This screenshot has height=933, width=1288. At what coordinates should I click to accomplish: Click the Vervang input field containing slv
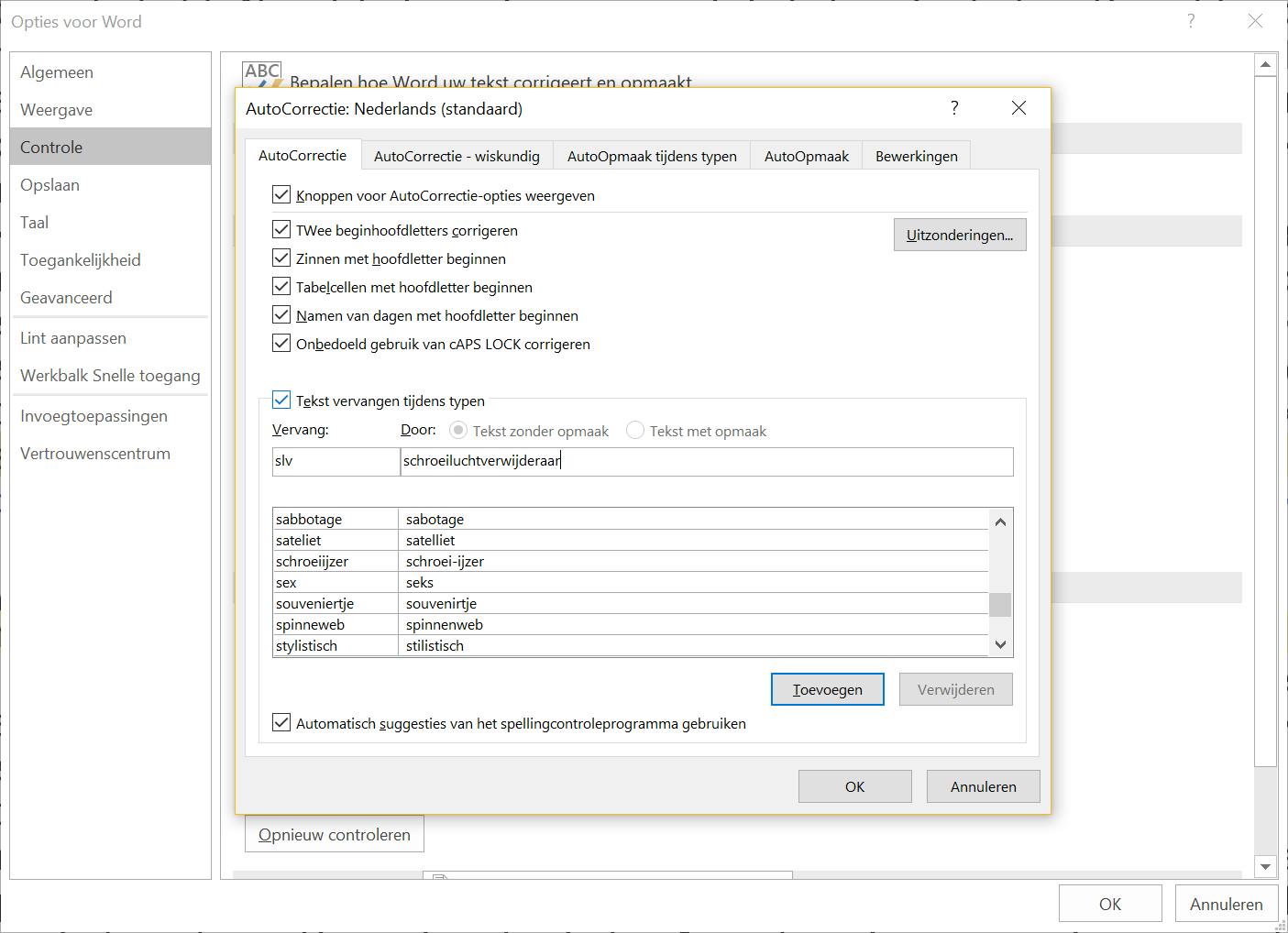pyautogui.click(x=336, y=461)
